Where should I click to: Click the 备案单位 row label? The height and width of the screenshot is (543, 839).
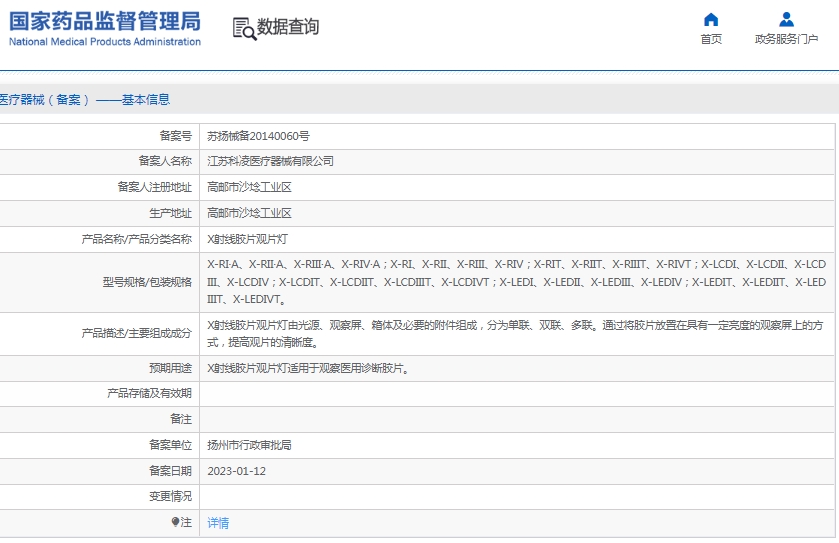170,445
